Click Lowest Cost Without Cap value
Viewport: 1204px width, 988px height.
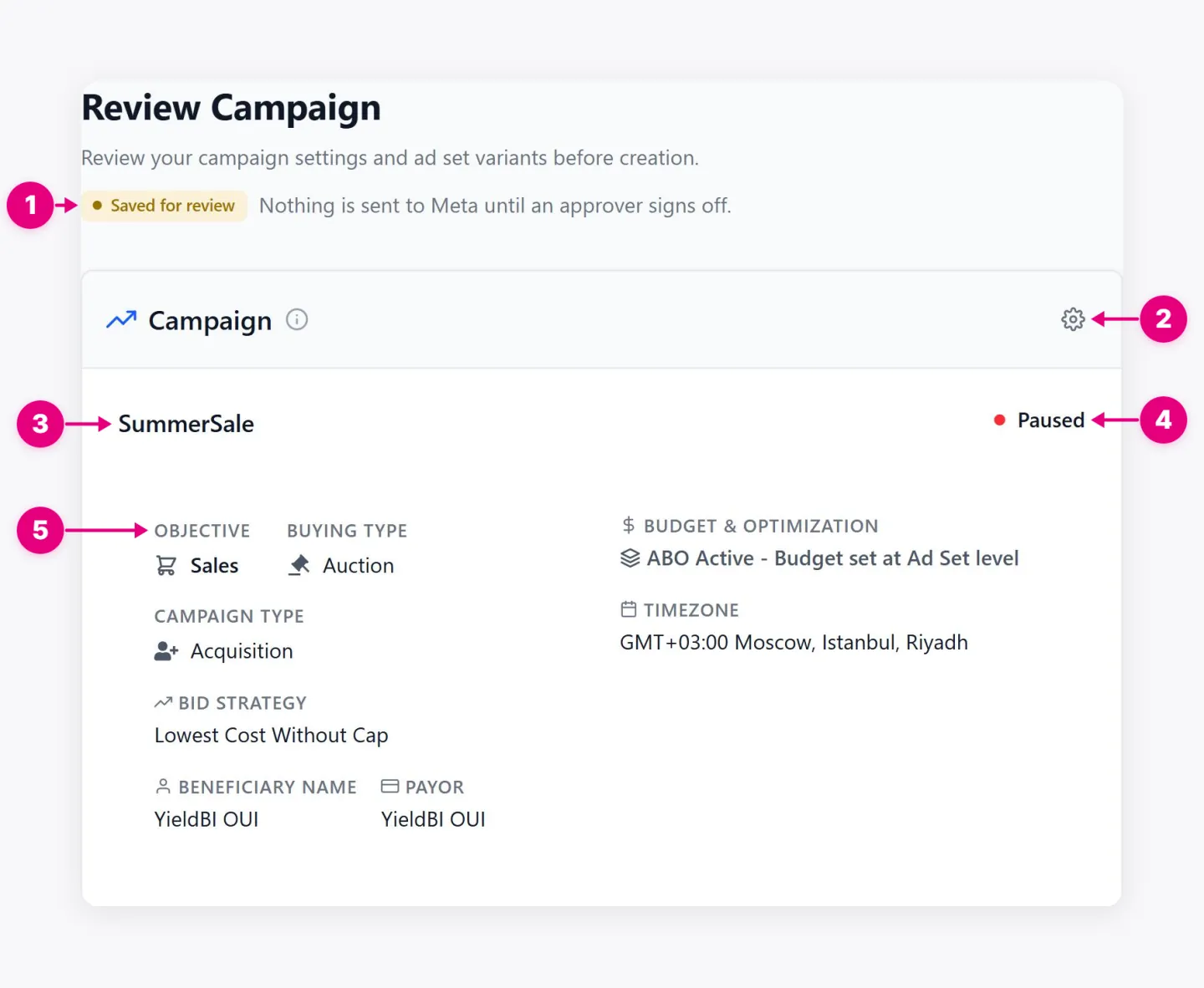[x=272, y=736]
